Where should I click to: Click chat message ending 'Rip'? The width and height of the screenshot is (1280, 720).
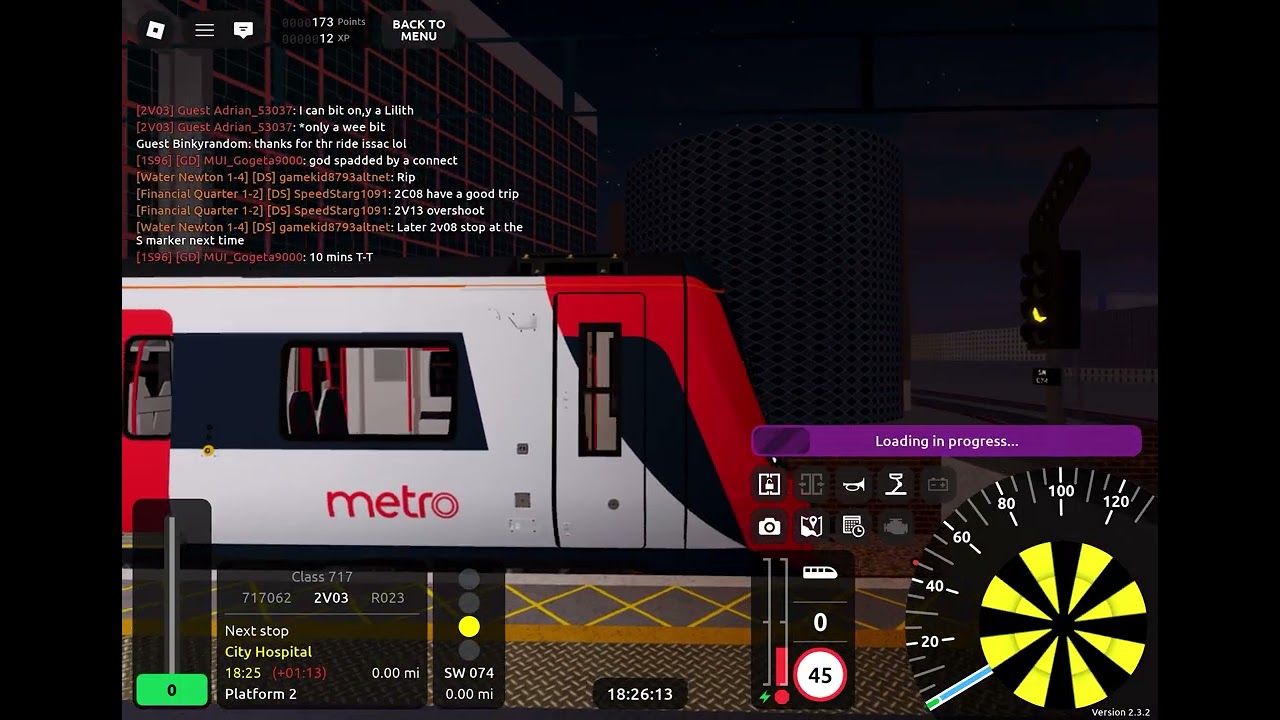click(x=406, y=177)
